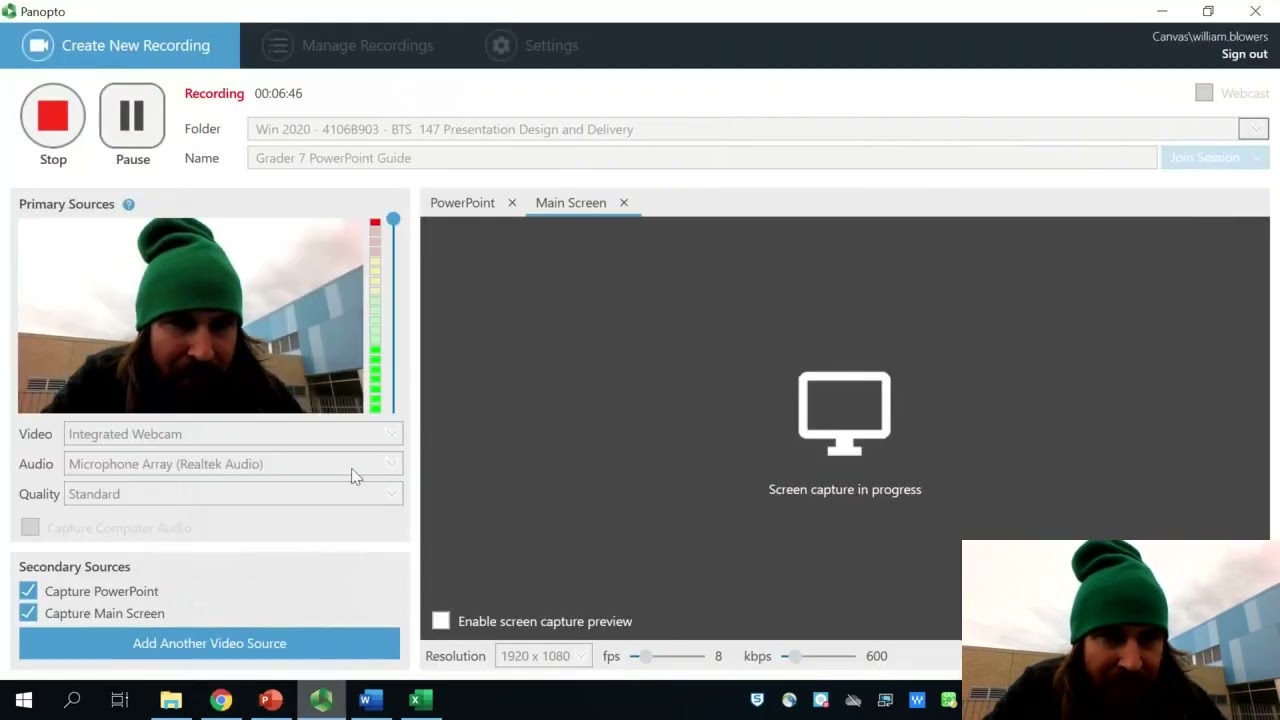Image resolution: width=1280 pixels, height=720 pixels.
Task: Click the Panopto taskbar icon
Action: click(x=321, y=700)
